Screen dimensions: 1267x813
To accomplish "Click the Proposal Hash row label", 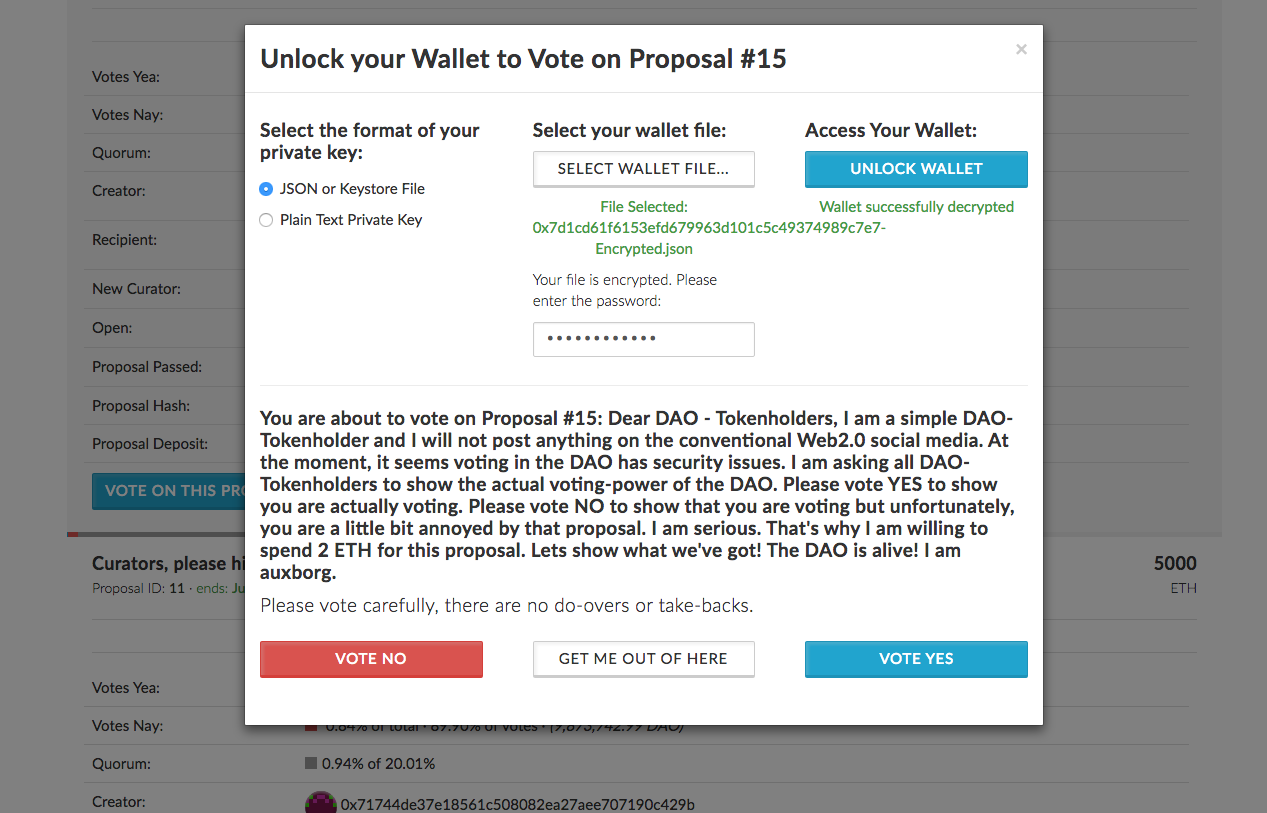I will point(141,406).
